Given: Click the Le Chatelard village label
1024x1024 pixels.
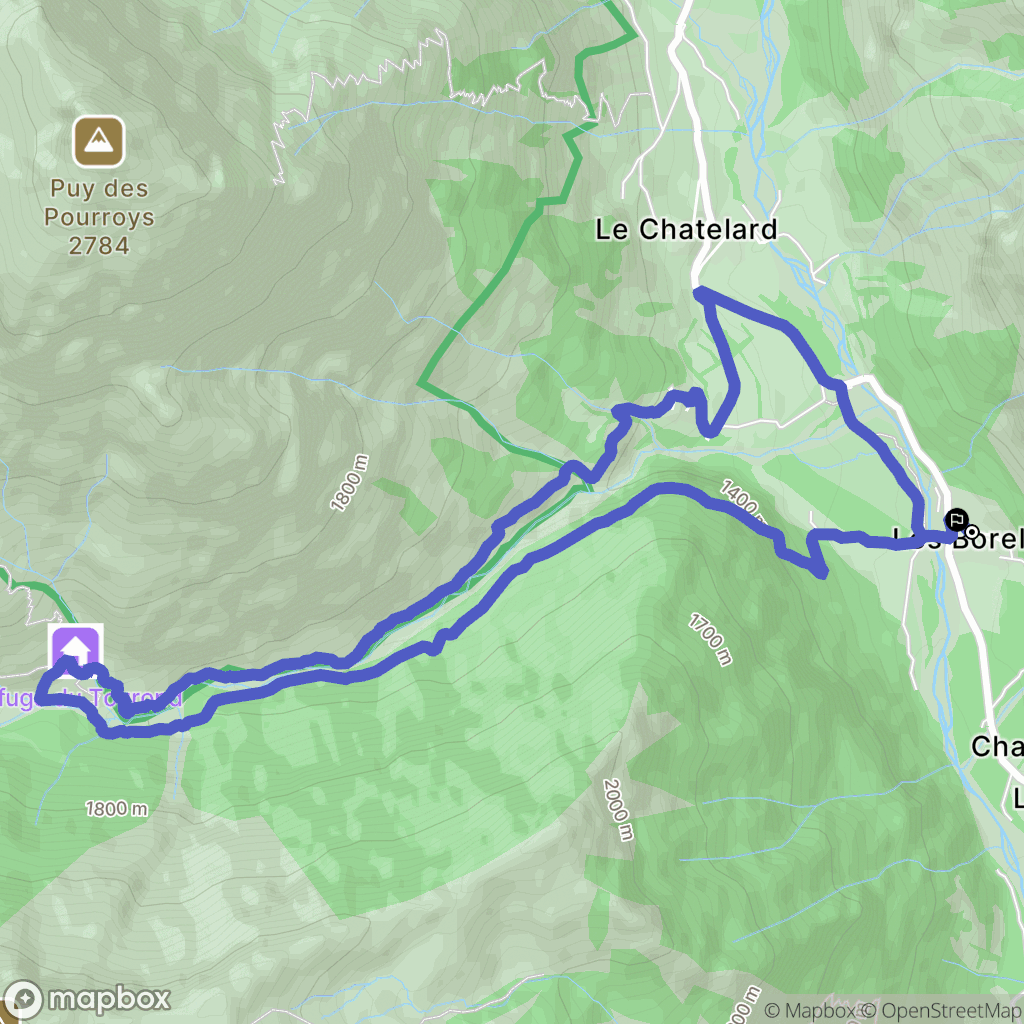Looking at the screenshot, I should coord(686,229).
